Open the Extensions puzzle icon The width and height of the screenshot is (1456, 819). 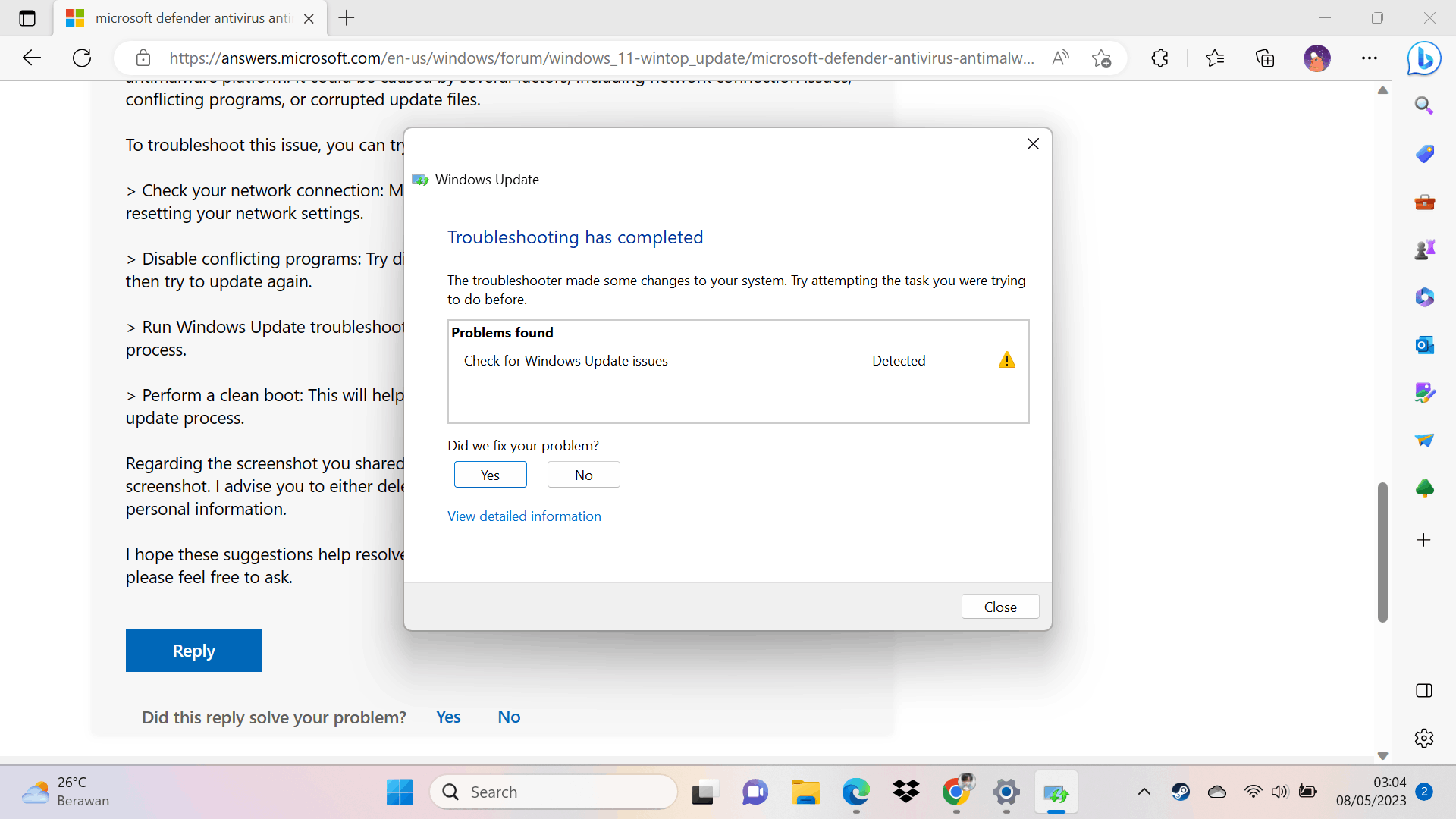tap(1159, 58)
